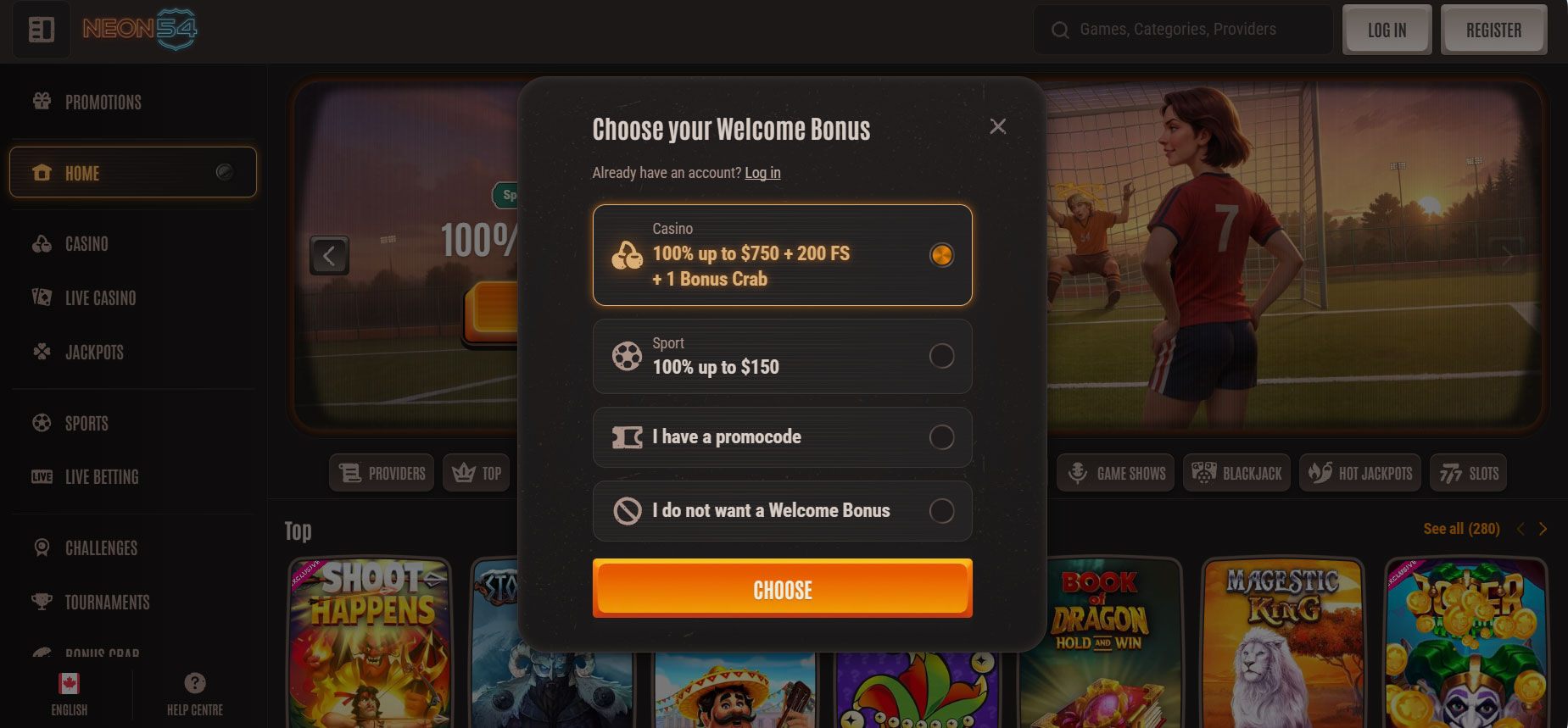This screenshot has height=728, width=1568.
Task: Open the Sports ball icon in the sidebar
Action: coord(42,423)
